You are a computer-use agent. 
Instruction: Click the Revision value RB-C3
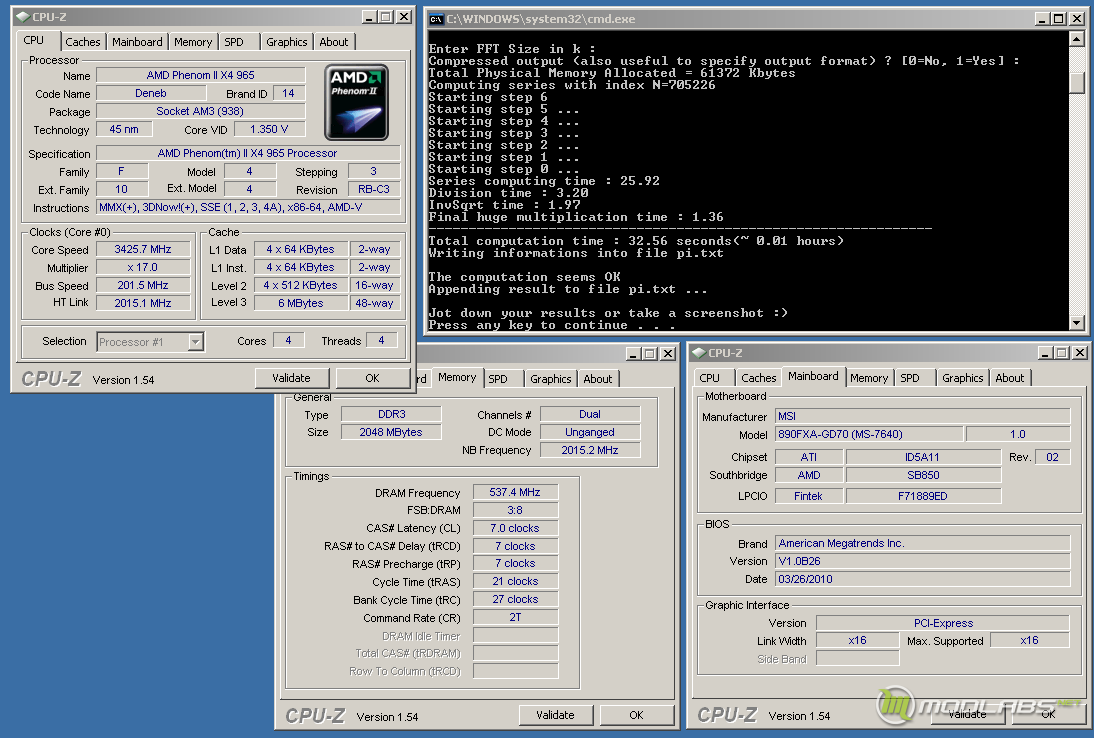point(374,189)
